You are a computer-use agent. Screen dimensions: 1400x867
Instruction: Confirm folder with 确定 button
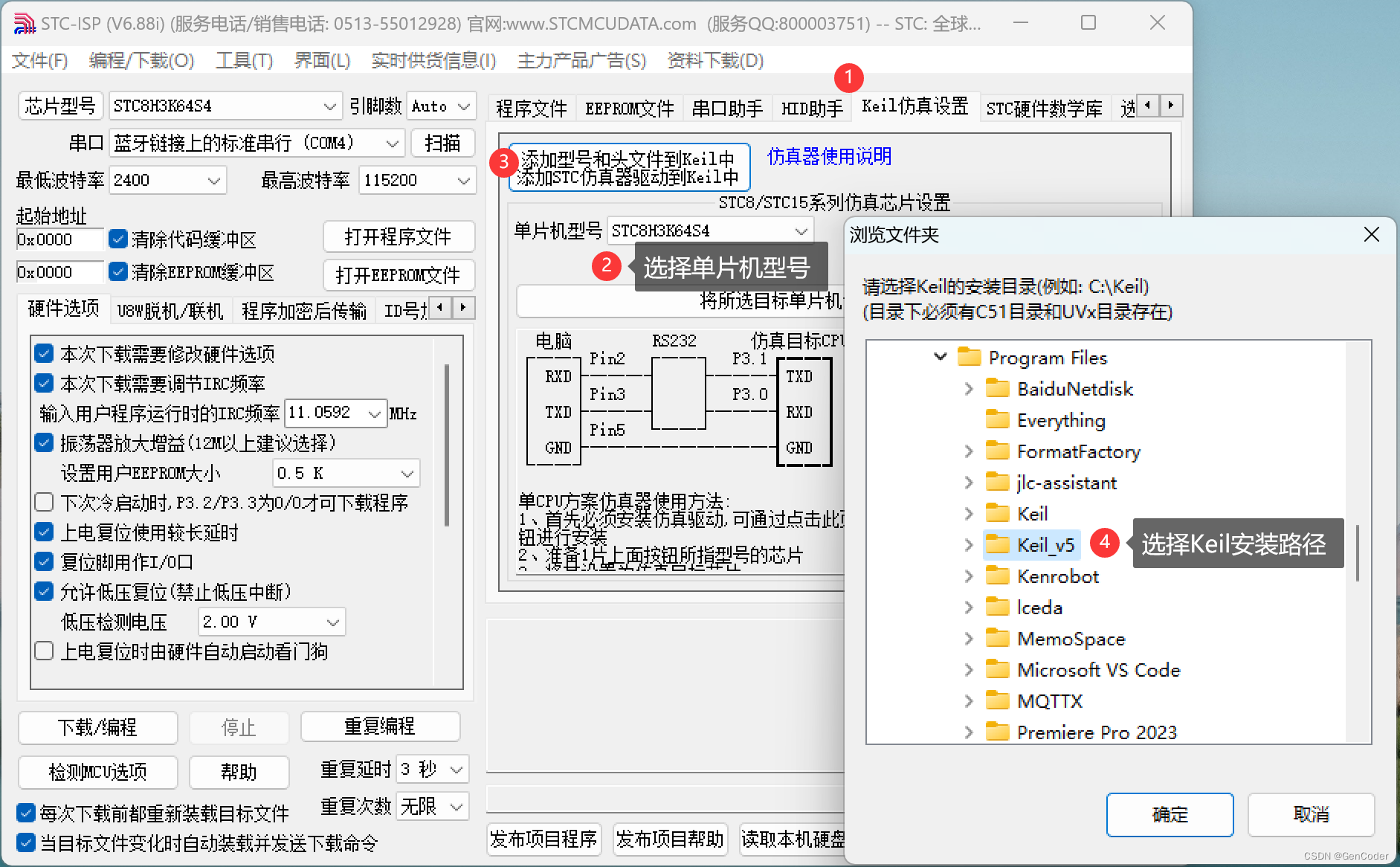click(1170, 815)
